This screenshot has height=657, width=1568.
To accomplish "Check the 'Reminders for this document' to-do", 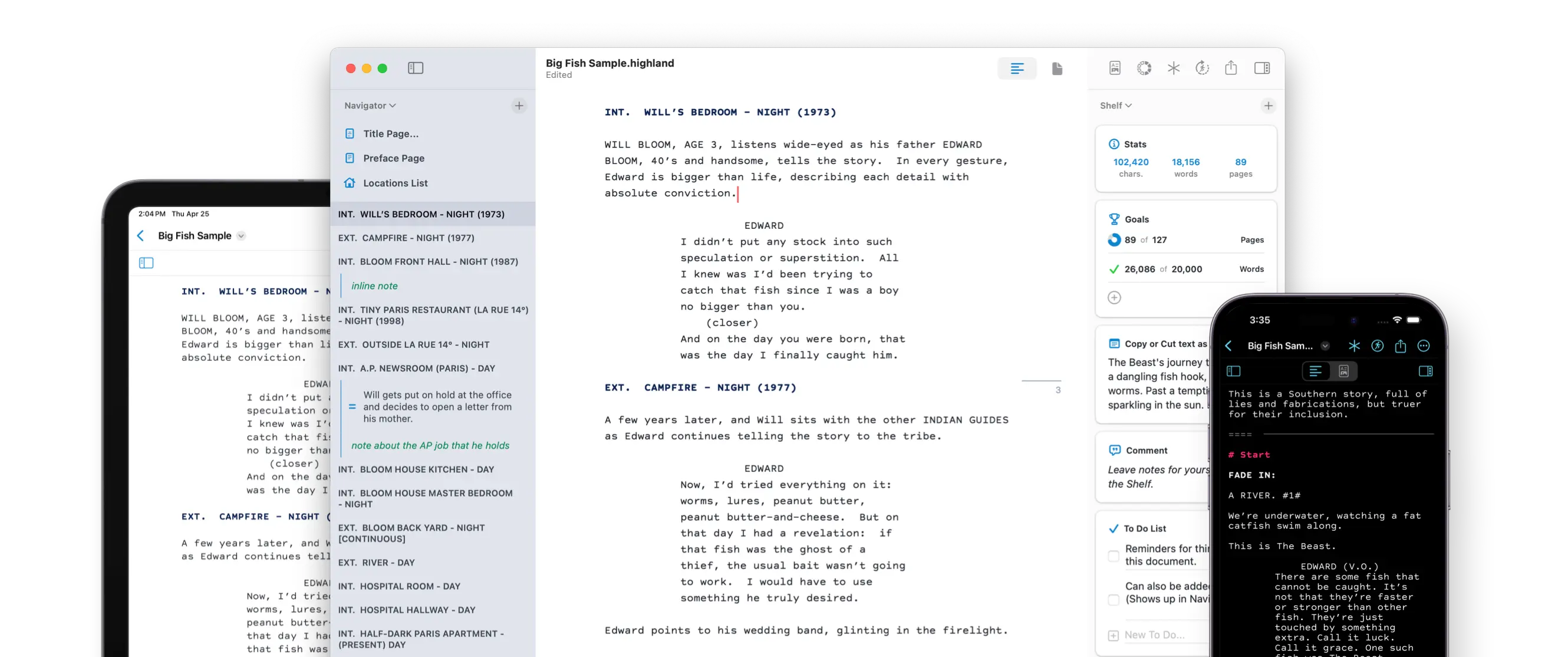I will (1114, 556).
